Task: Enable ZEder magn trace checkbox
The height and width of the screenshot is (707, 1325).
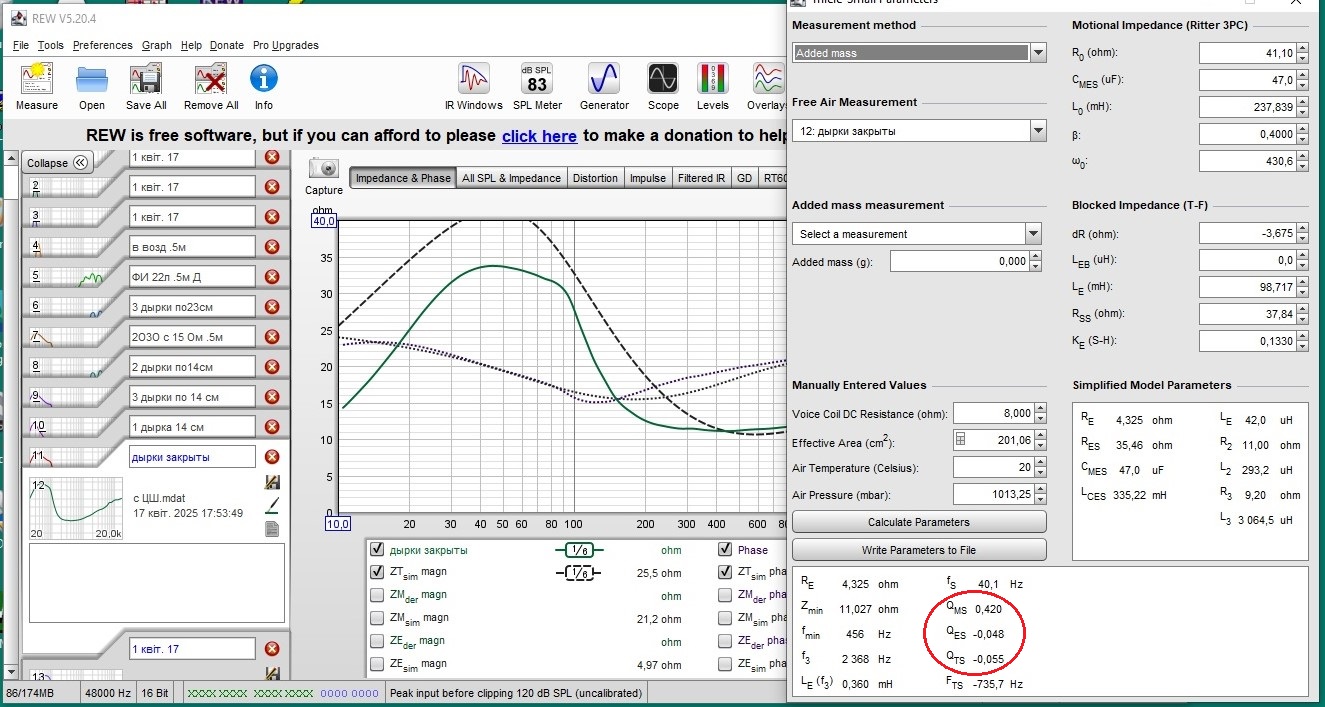Action: (377, 641)
